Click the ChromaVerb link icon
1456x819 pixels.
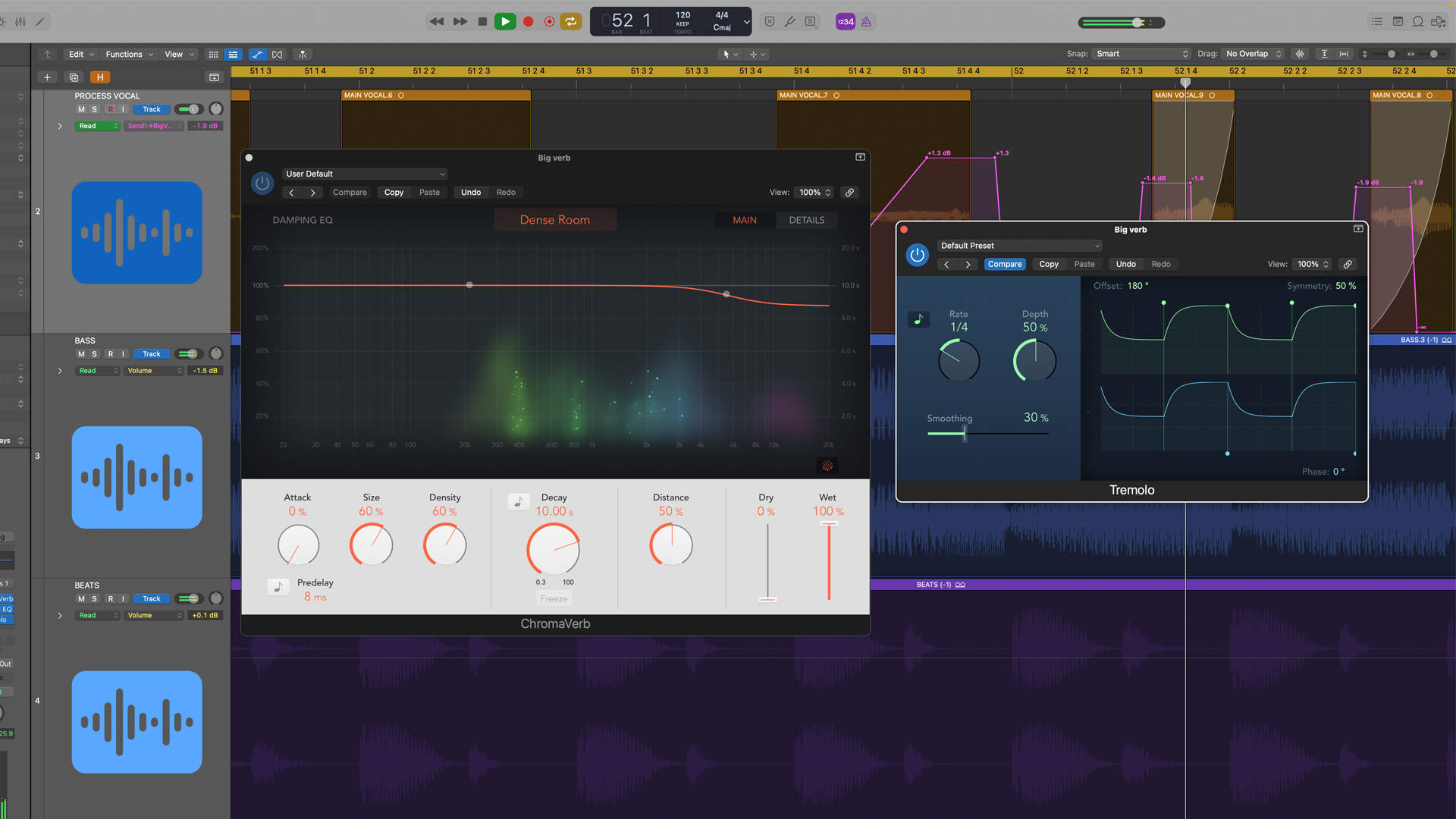click(849, 193)
